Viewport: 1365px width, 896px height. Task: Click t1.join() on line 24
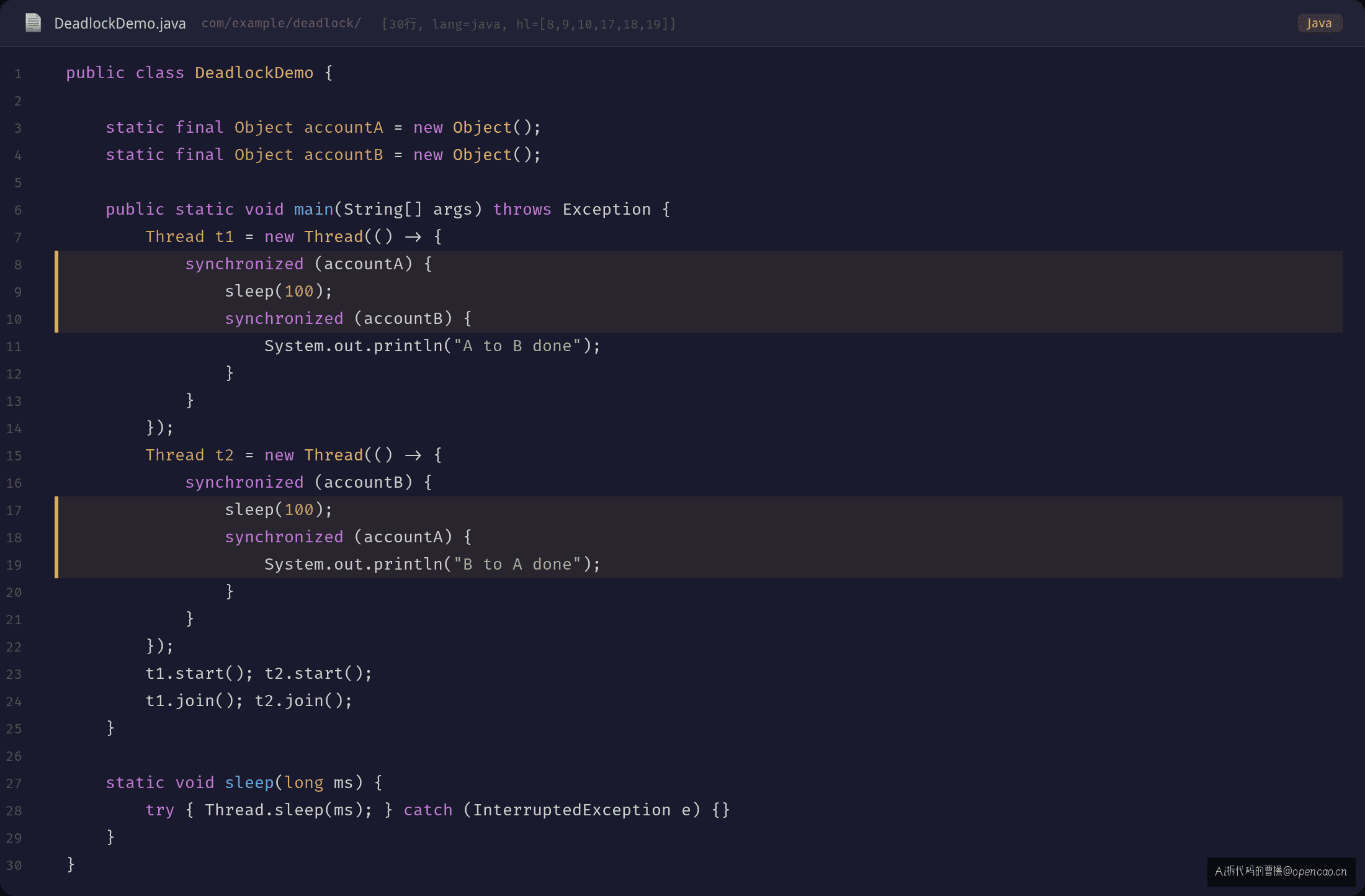pyautogui.click(x=190, y=701)
